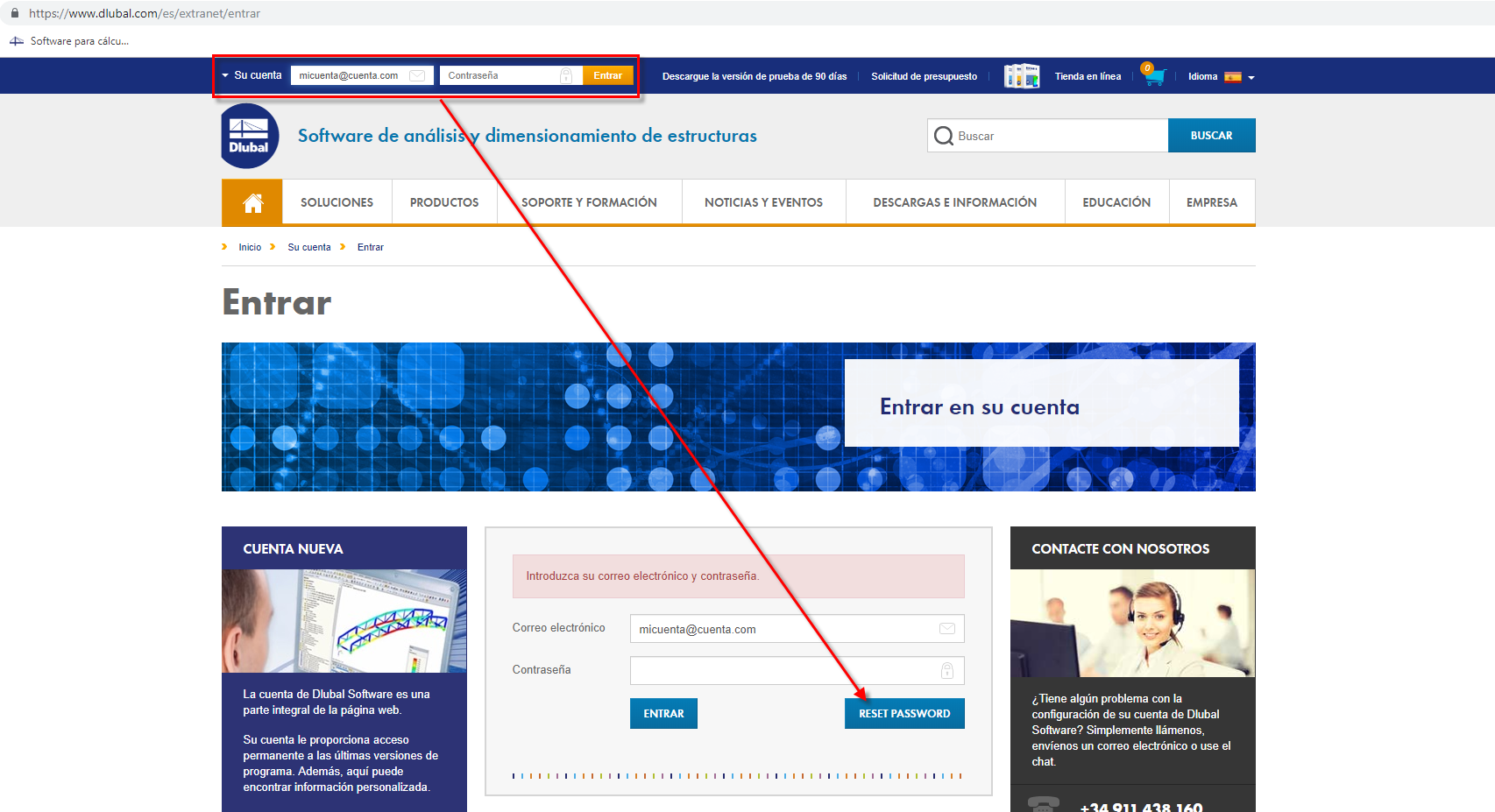1495x812 pixels.
Task: Click the Entrar breadcrumb
Action: point(371,247)
